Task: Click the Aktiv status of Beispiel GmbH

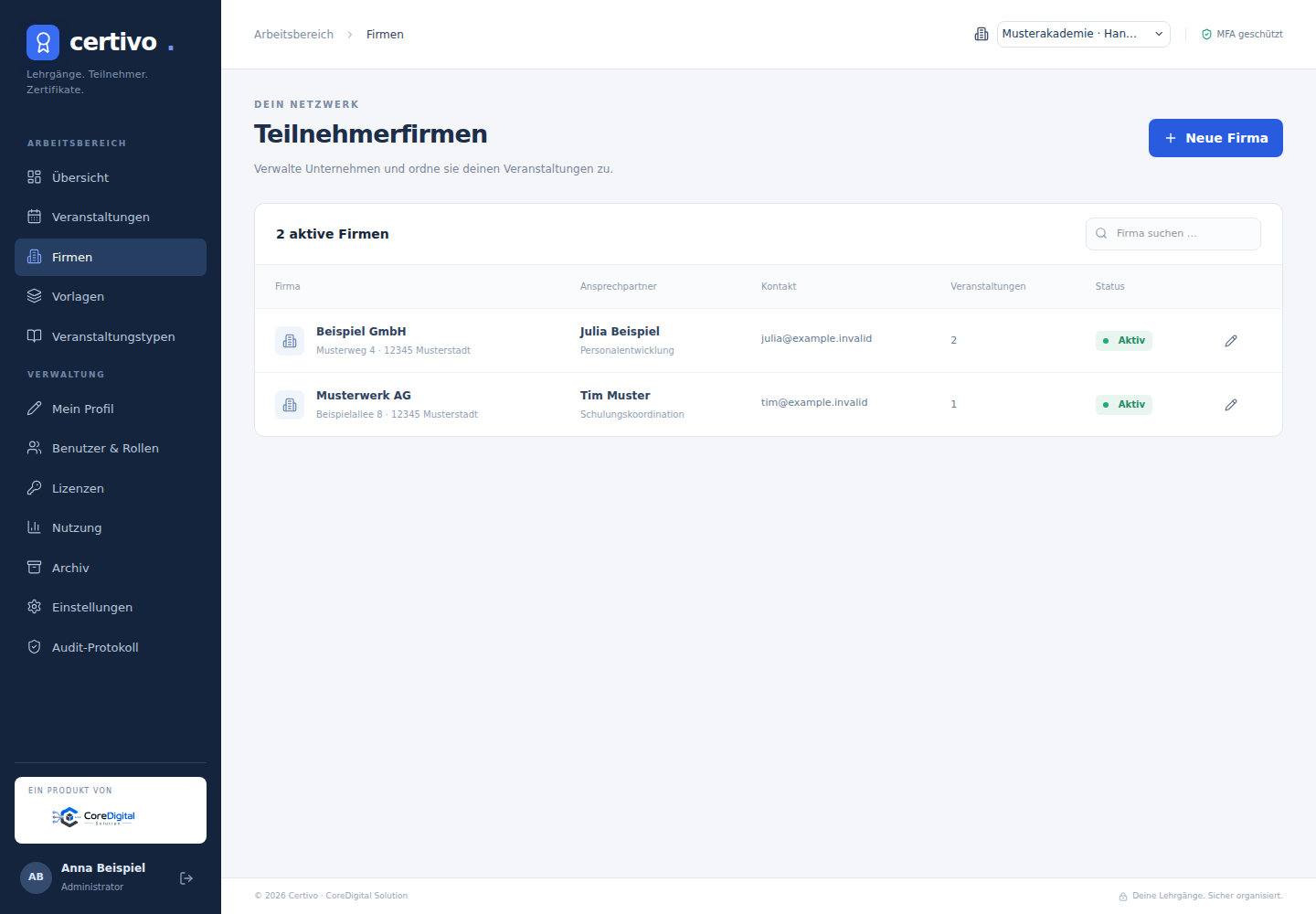Action: pyautogui.click(x=1124, y=341)
